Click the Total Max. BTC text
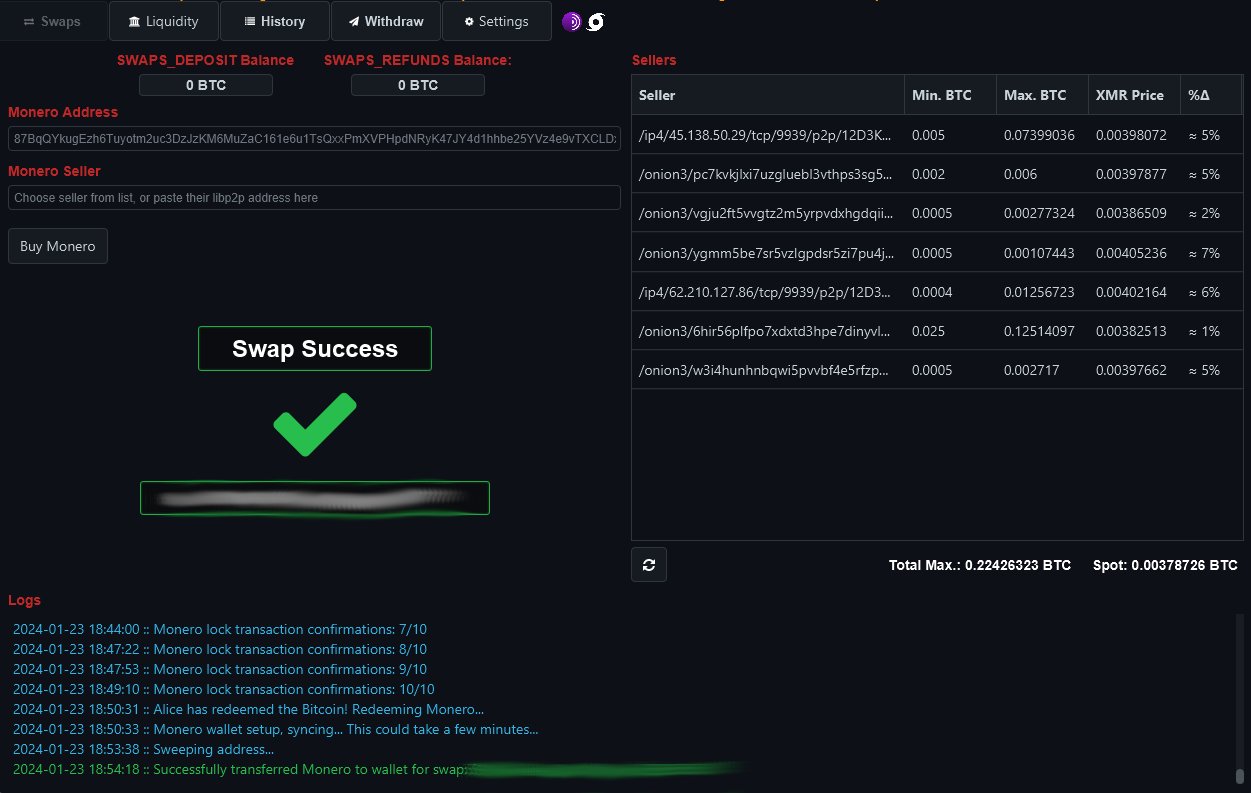Screen dimensions: 1251x793 click(980, 565)
